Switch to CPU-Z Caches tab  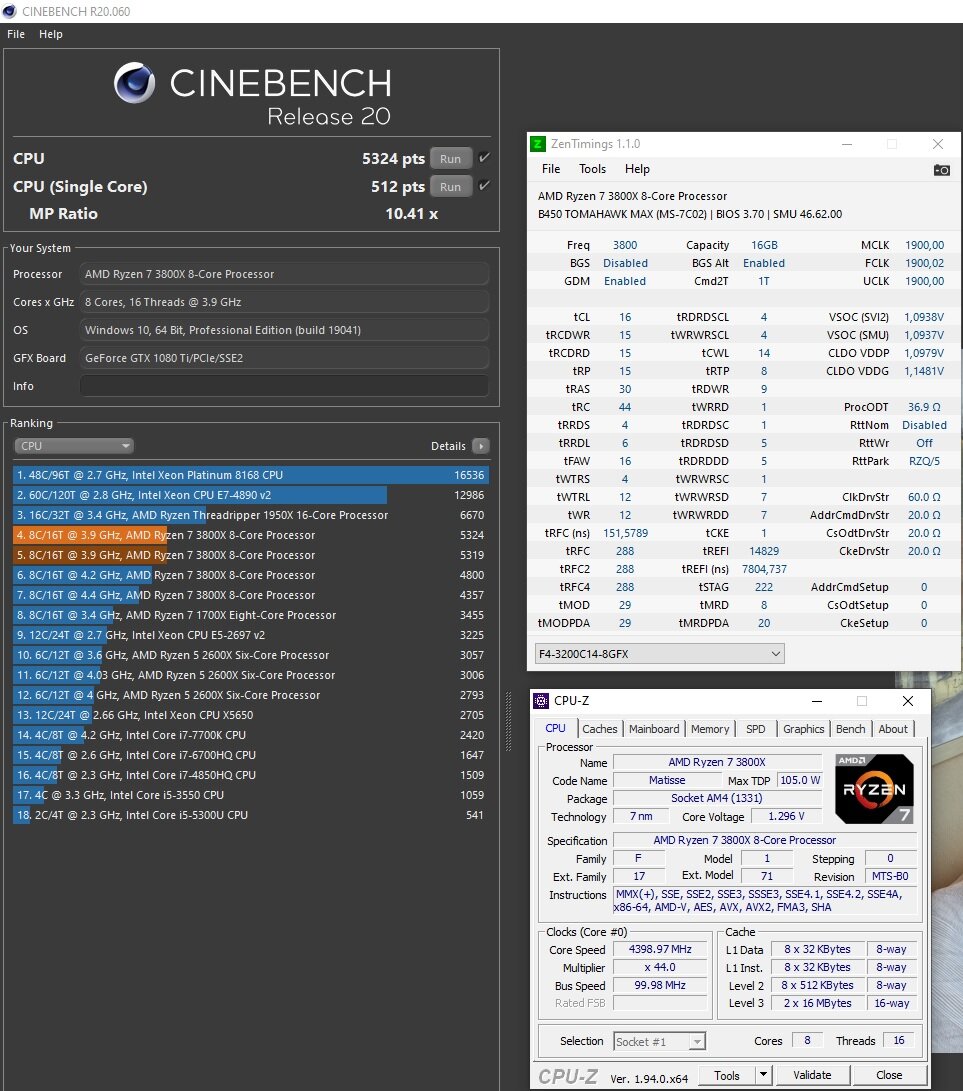[x=600, y=729]
